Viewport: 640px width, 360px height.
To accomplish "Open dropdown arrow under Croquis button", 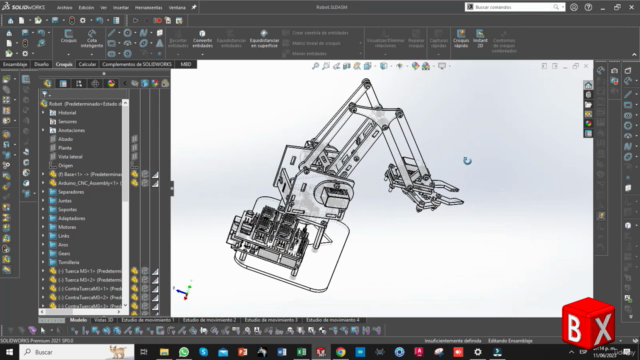I will (69, 54).
